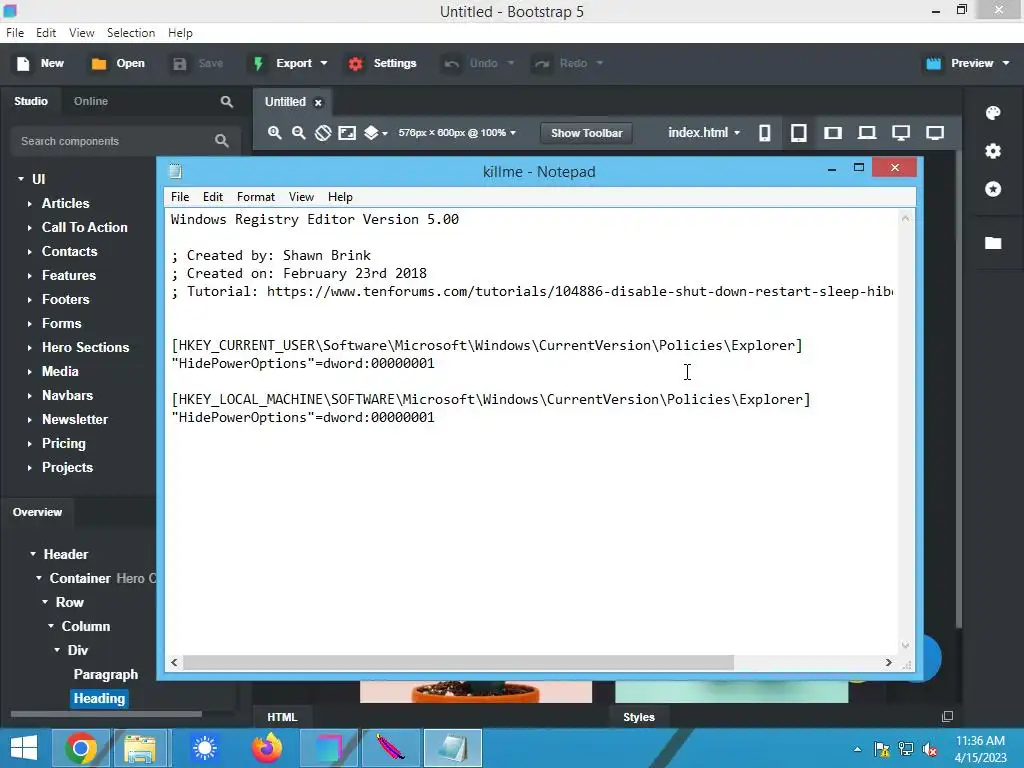The width and height of the screenshot is (1024, 768).
Task: Click the magnifier in Search components field
Action: click(x=221, y=140)
